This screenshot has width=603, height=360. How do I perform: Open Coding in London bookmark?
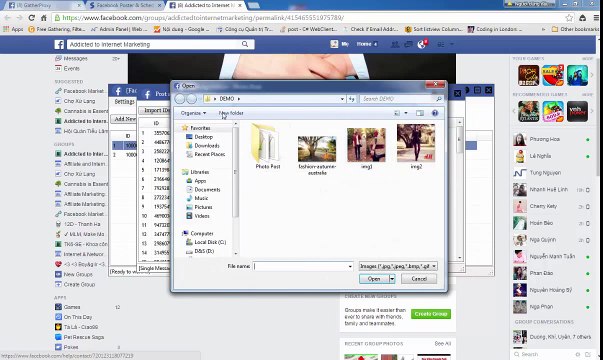[x=495, y=29]
